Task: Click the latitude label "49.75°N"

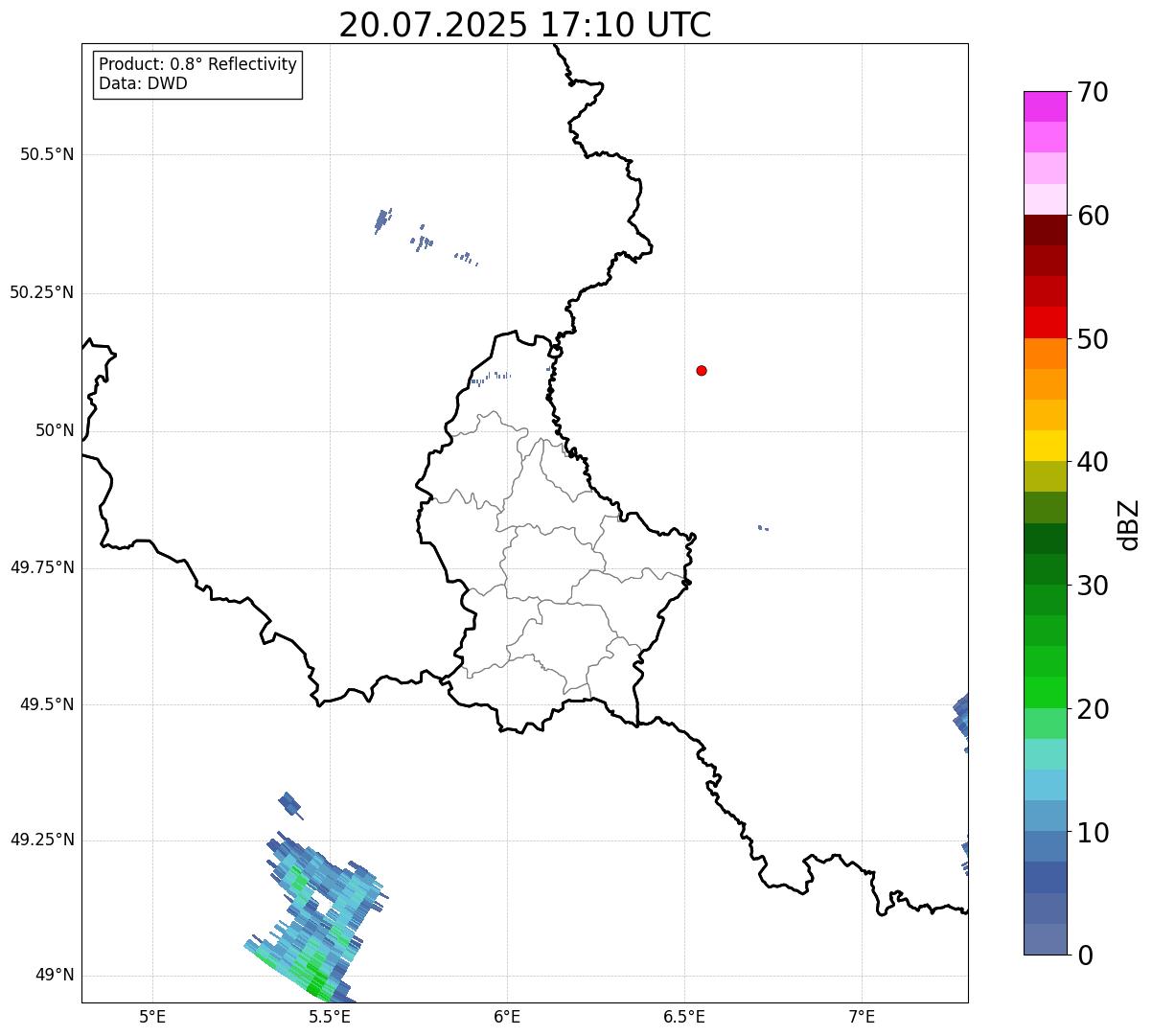Action: pos(41,567)
